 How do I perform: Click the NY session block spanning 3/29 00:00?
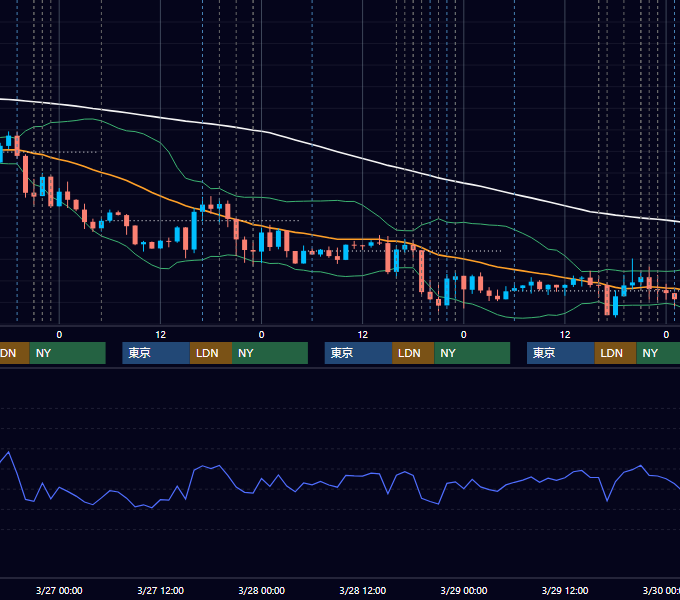pos(472,353)
